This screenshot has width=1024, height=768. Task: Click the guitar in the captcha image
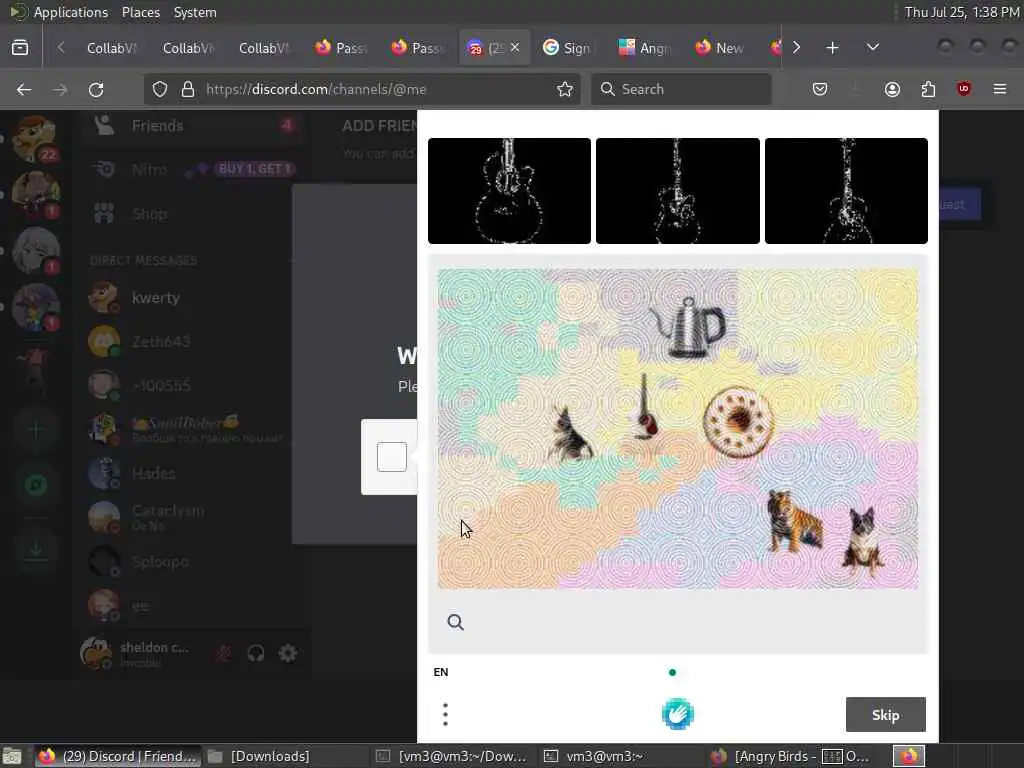(647, 406)
